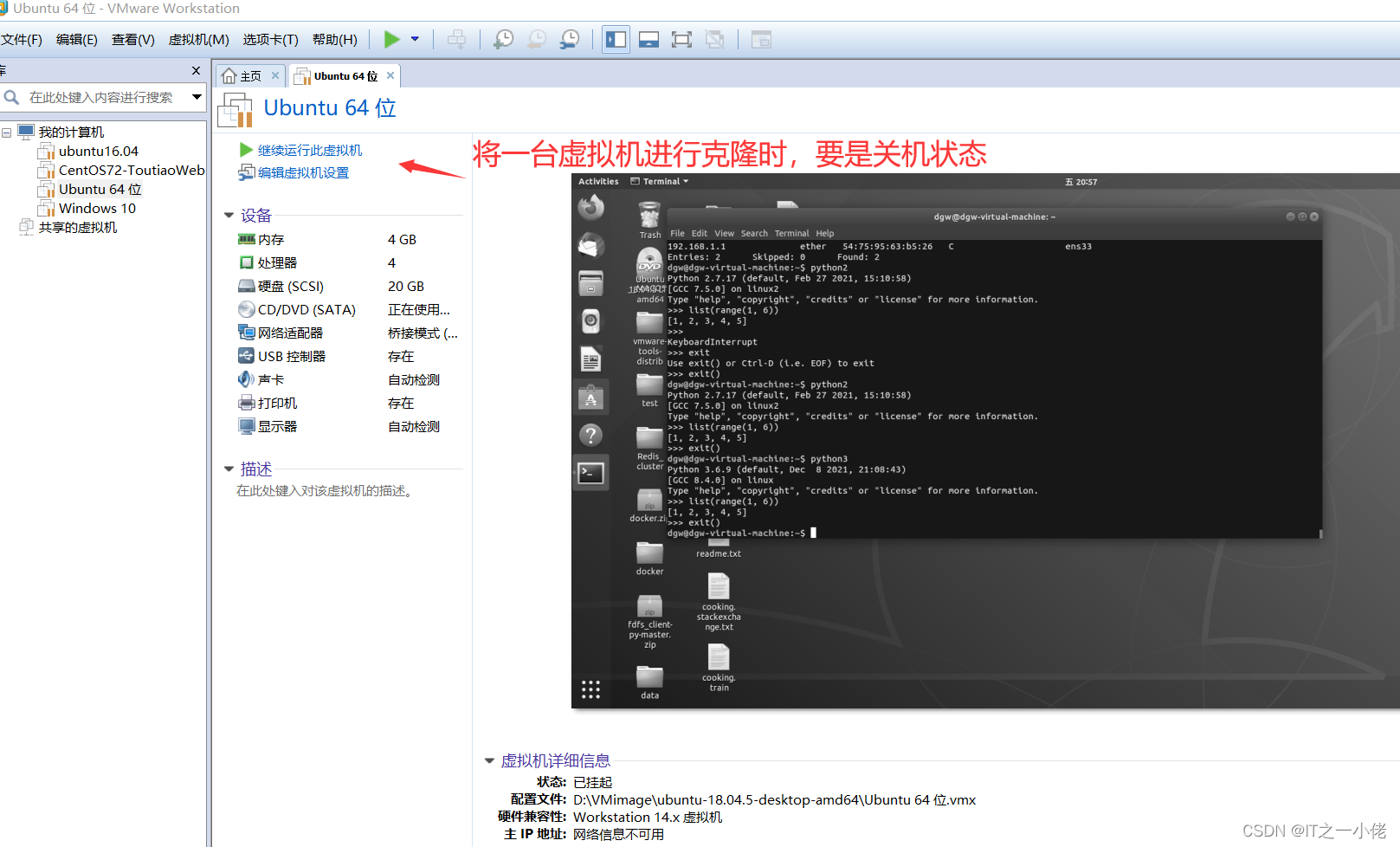1400x847 pixels.
Task: Click the library search input field
Action: click(x=101, y=97)
